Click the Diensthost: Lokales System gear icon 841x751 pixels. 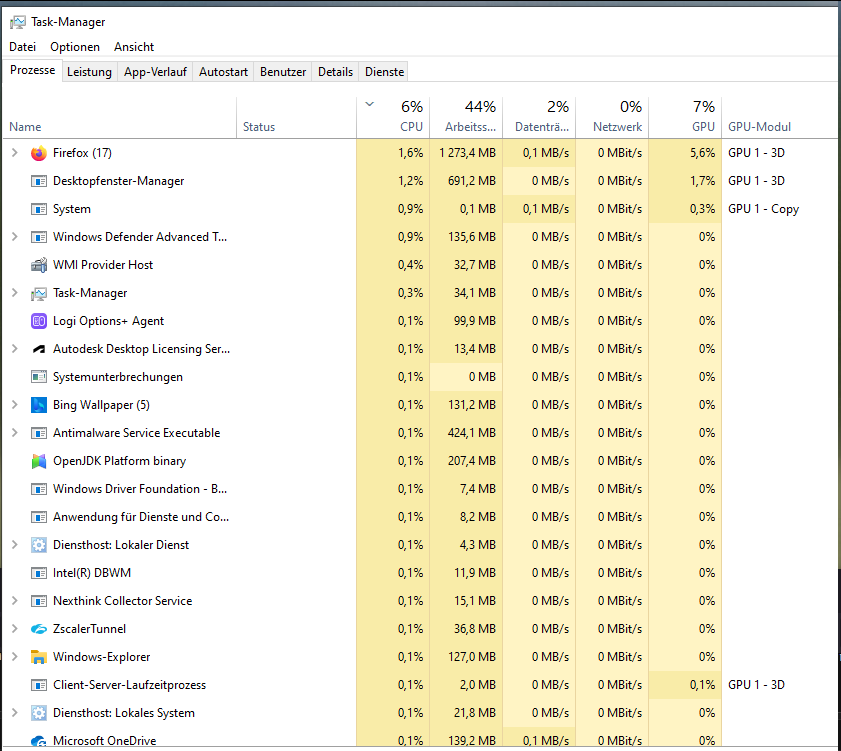tap(39, 713)
